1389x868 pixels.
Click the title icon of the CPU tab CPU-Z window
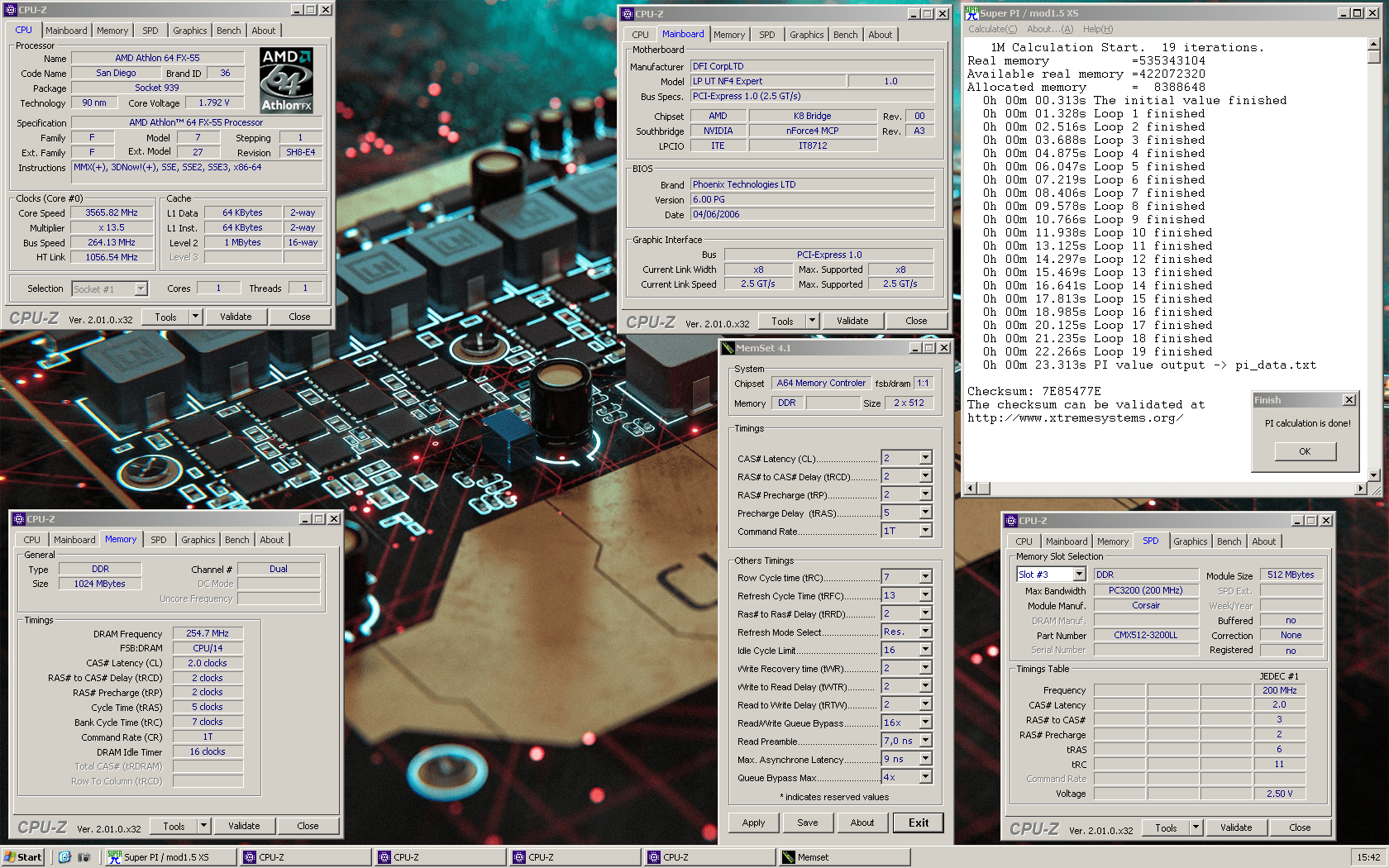click(x=11, y=10)
